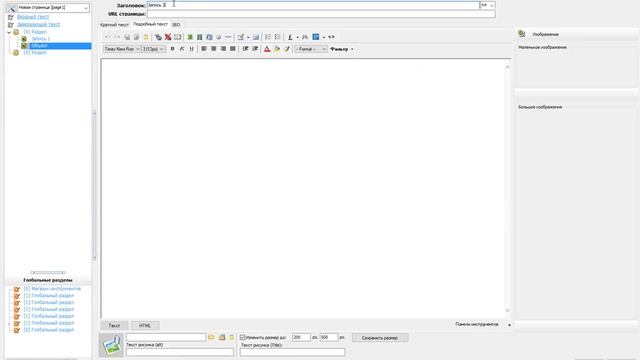Open the Times New Roman font dropdown
640x360 pixels.
pyautogui.click(x=122, y=49)
